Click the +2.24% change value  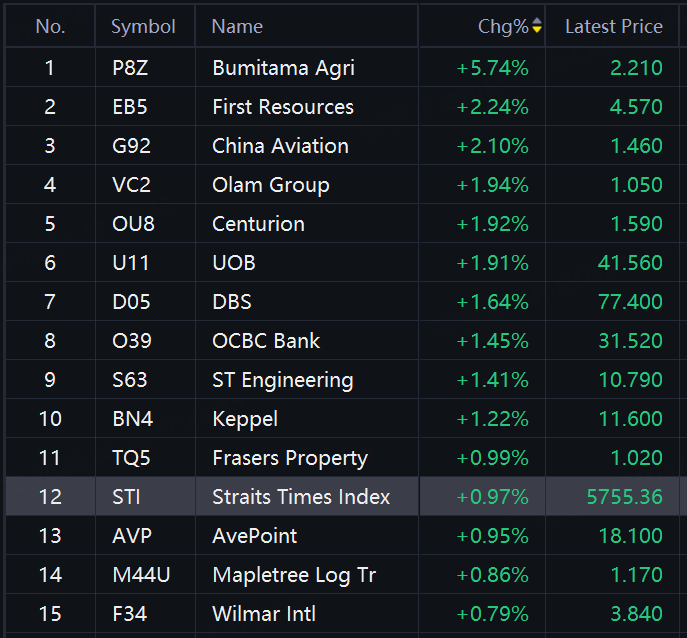pos(492,107)
